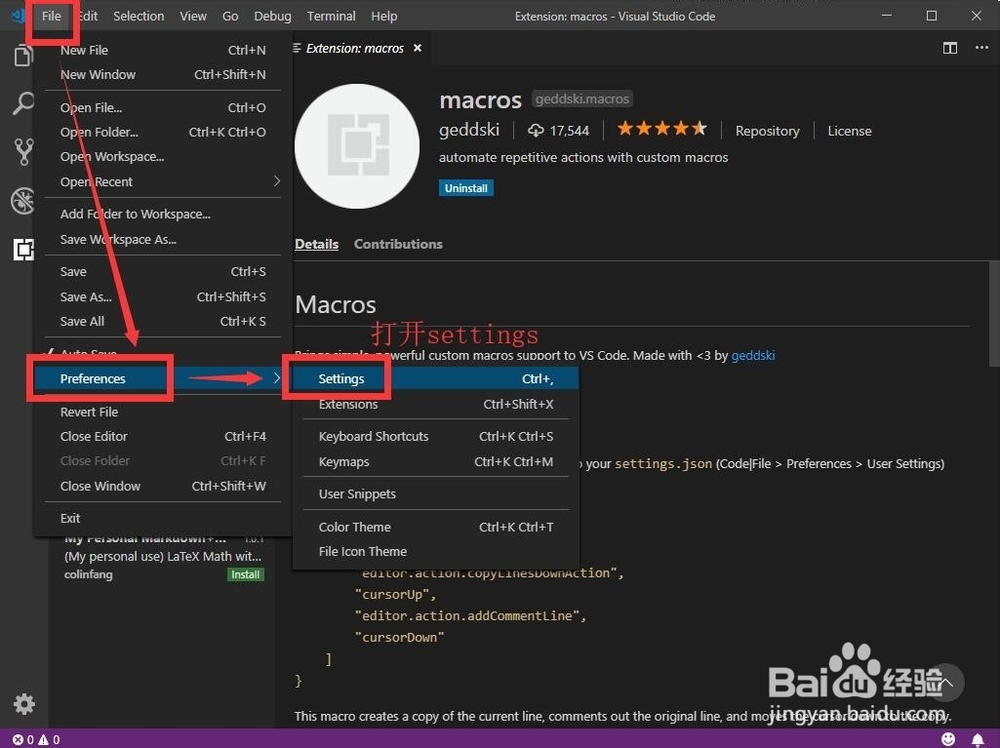This screenshot has height=748, width=1000.
Task: Choose File Icon Theme entry
Action: [436, 552]
